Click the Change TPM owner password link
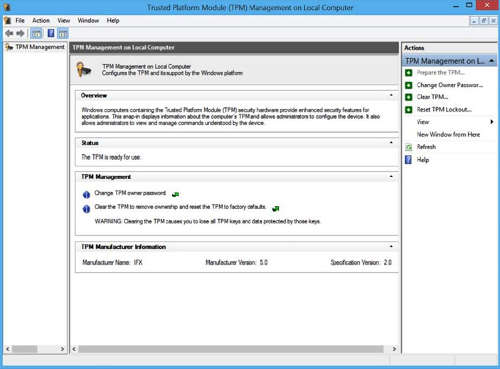The image size is (500, 369). [x=130, y=193]
